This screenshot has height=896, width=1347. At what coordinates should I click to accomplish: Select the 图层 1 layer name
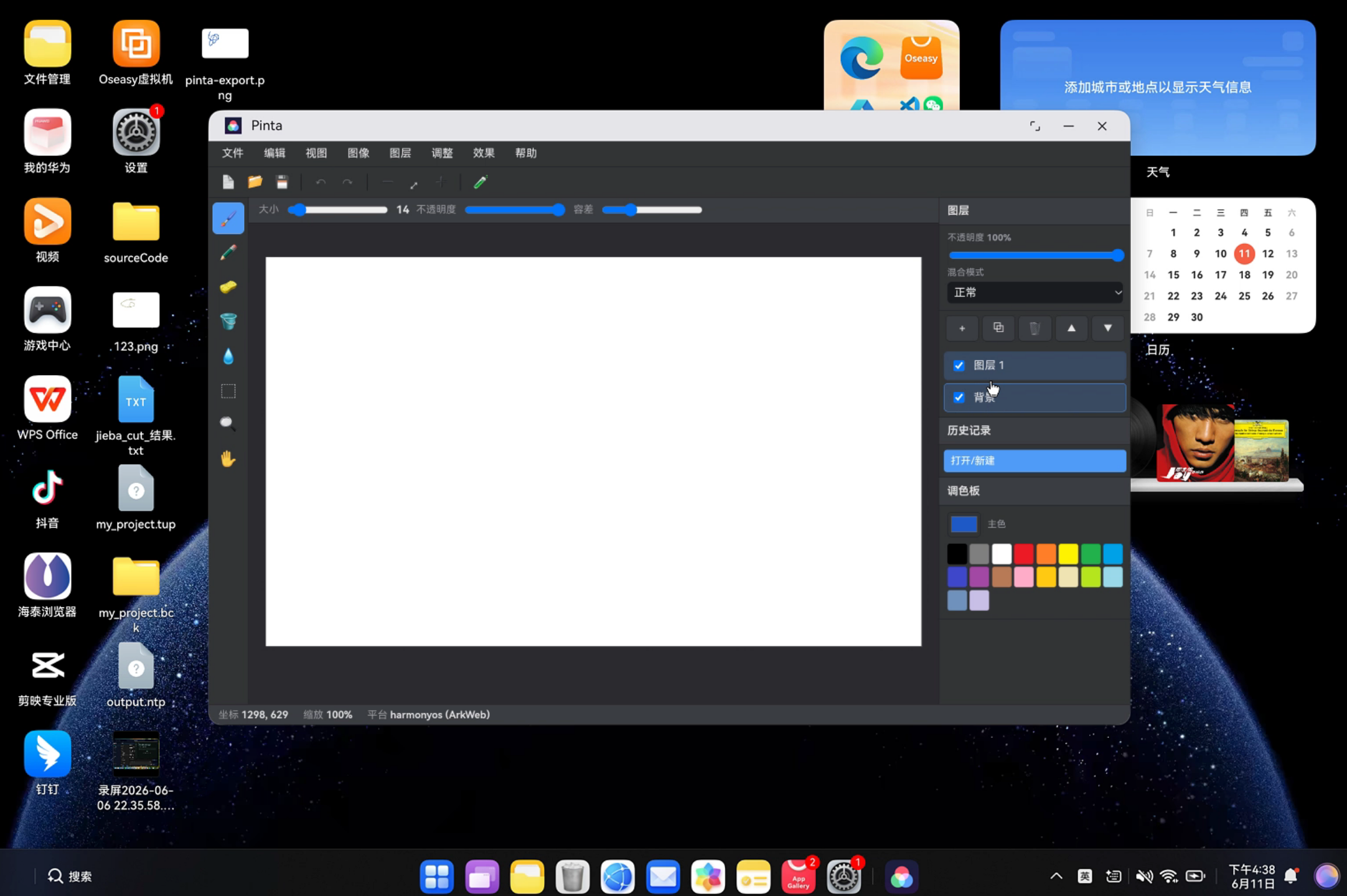(988, 365)
